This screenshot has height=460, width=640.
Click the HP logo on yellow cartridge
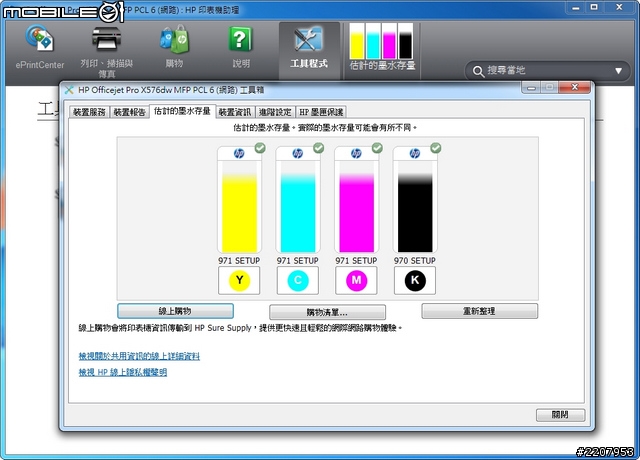[239, 153]
